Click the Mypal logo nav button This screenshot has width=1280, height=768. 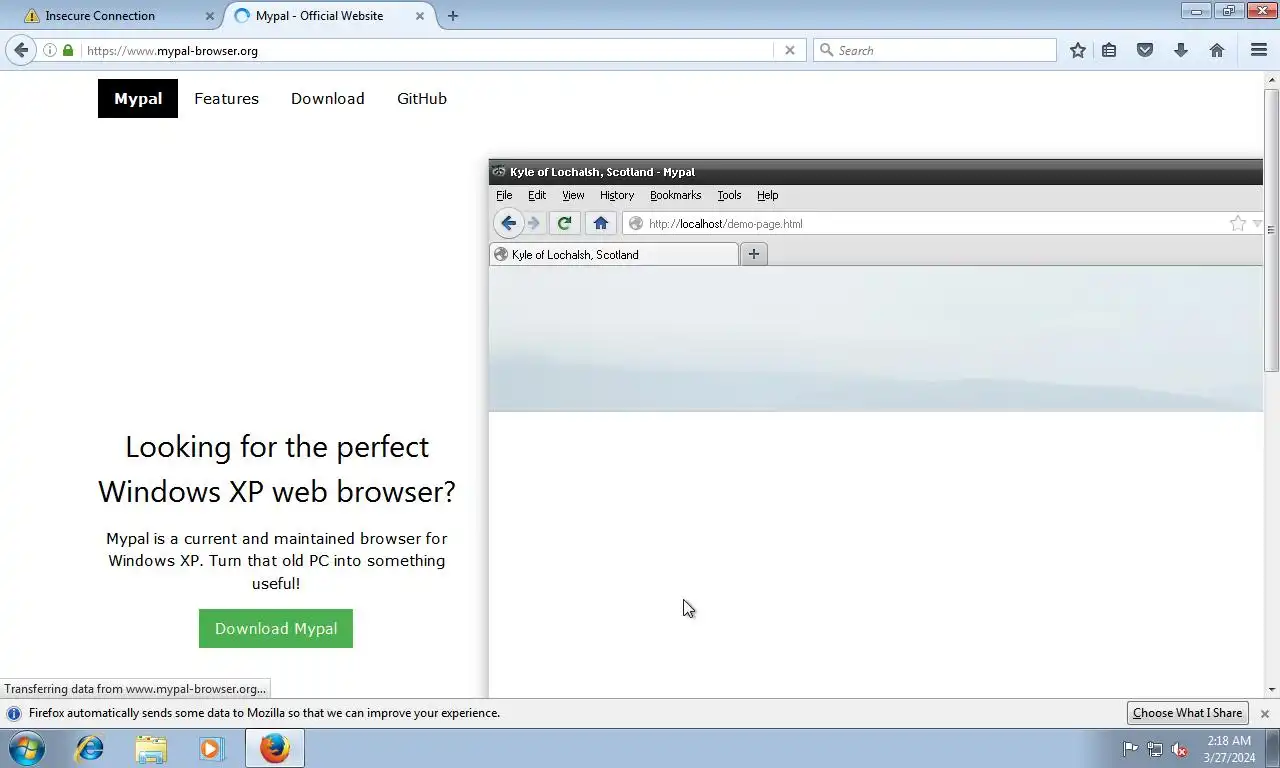coord(138,98)
